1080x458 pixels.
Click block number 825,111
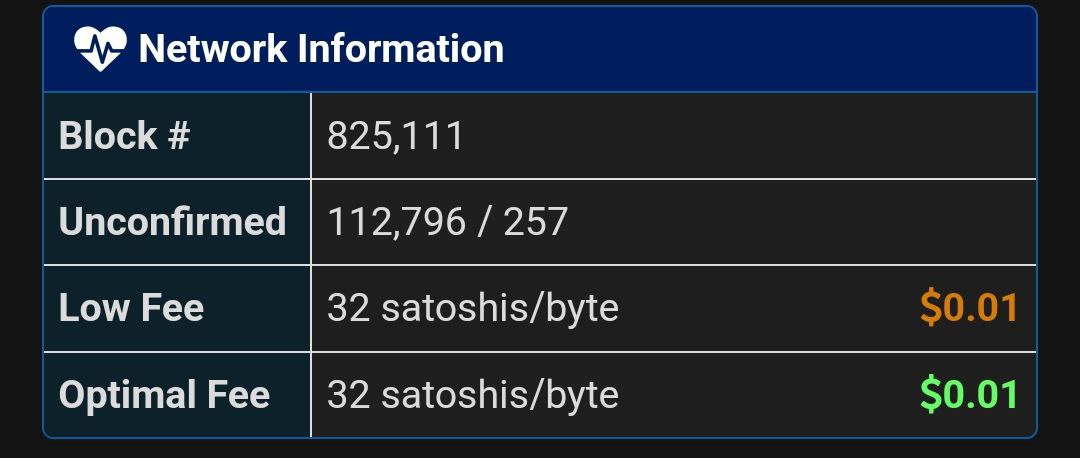pyautogui.click(x=395, y=136)
